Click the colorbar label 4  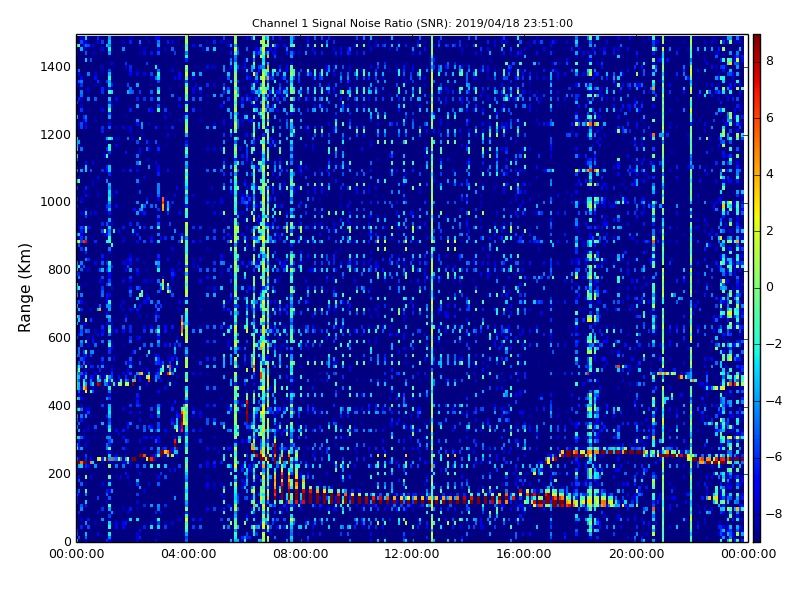coord(770,174)
